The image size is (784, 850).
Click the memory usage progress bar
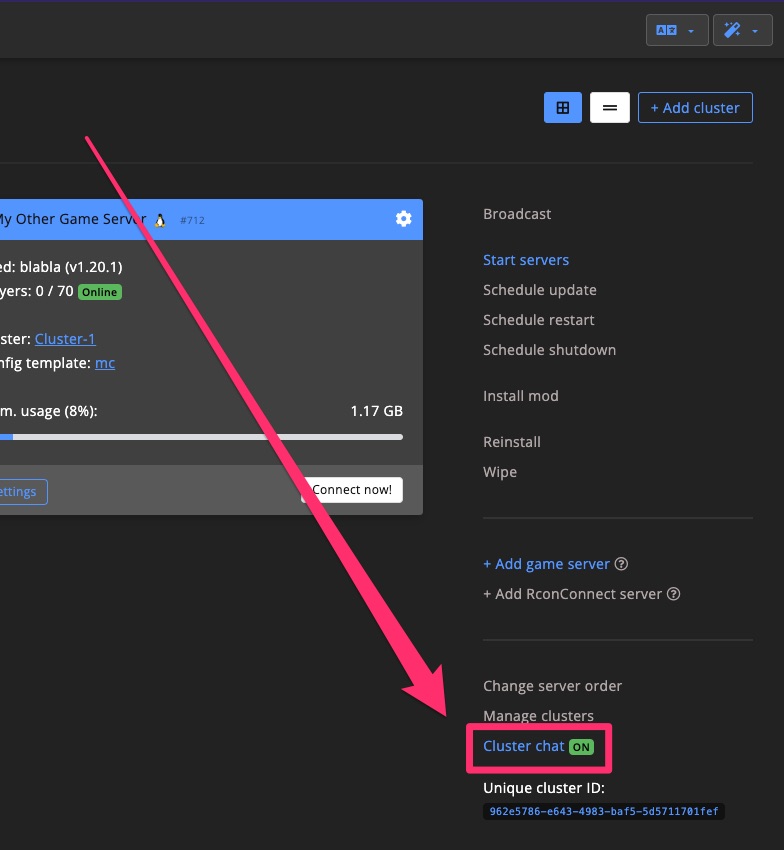(200, 436)
